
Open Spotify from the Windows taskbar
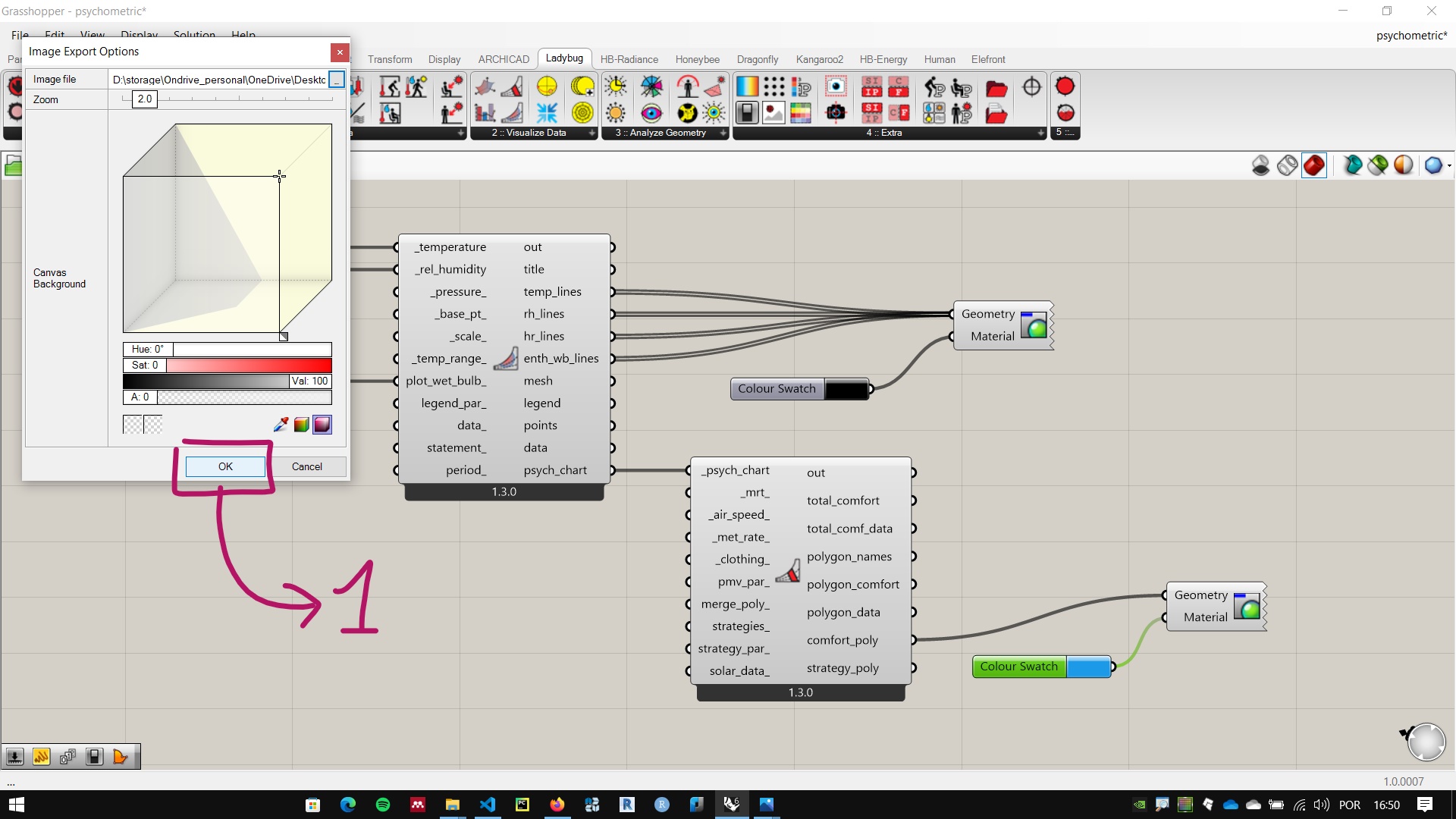[382, 805]
